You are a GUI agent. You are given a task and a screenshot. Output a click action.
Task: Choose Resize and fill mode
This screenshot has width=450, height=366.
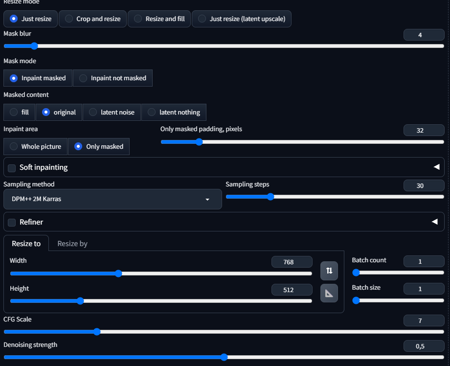point(159,19)
